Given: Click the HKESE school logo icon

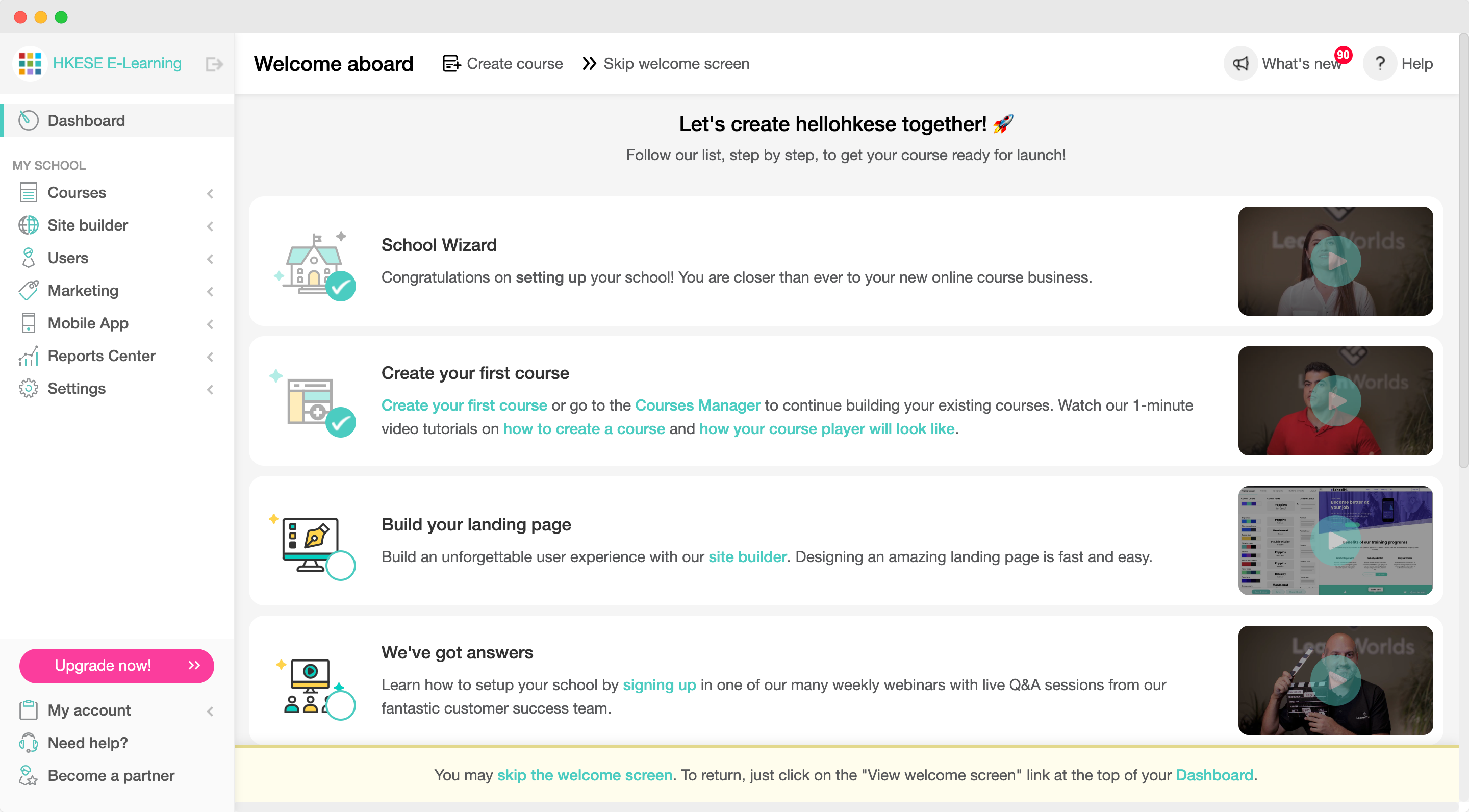Looking at the screenshot, I should (x=30, y=63).
